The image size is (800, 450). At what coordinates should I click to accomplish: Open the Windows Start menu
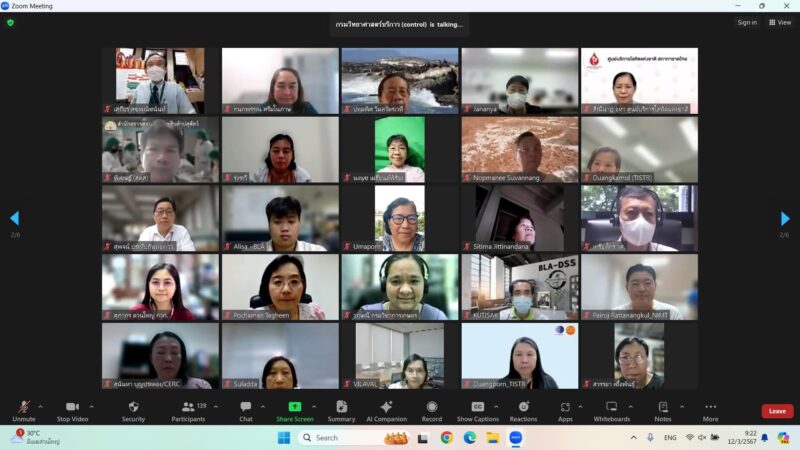(x=284, y=438)
